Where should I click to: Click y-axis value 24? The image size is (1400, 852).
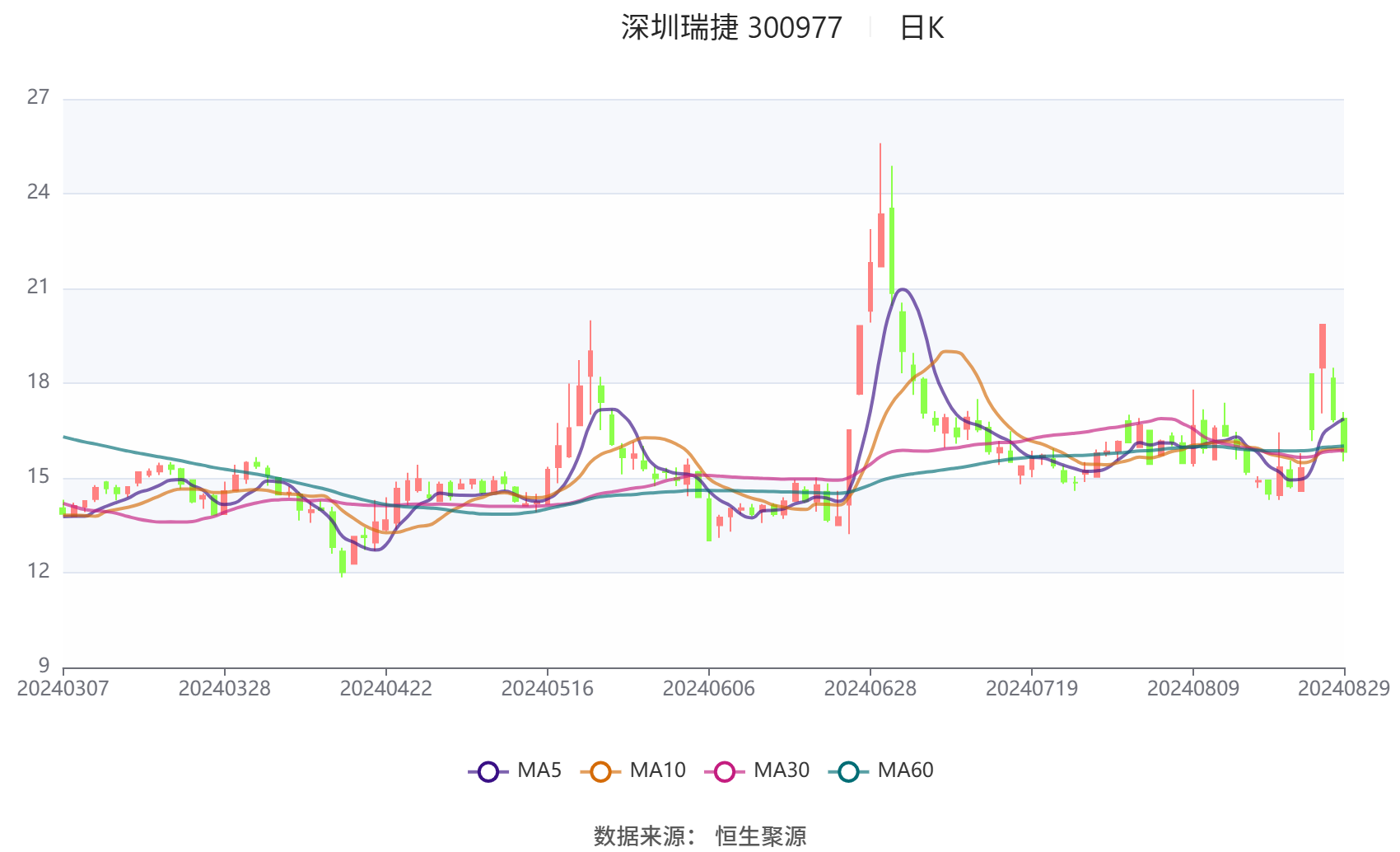pyautogui.click(x=38, y=192)
